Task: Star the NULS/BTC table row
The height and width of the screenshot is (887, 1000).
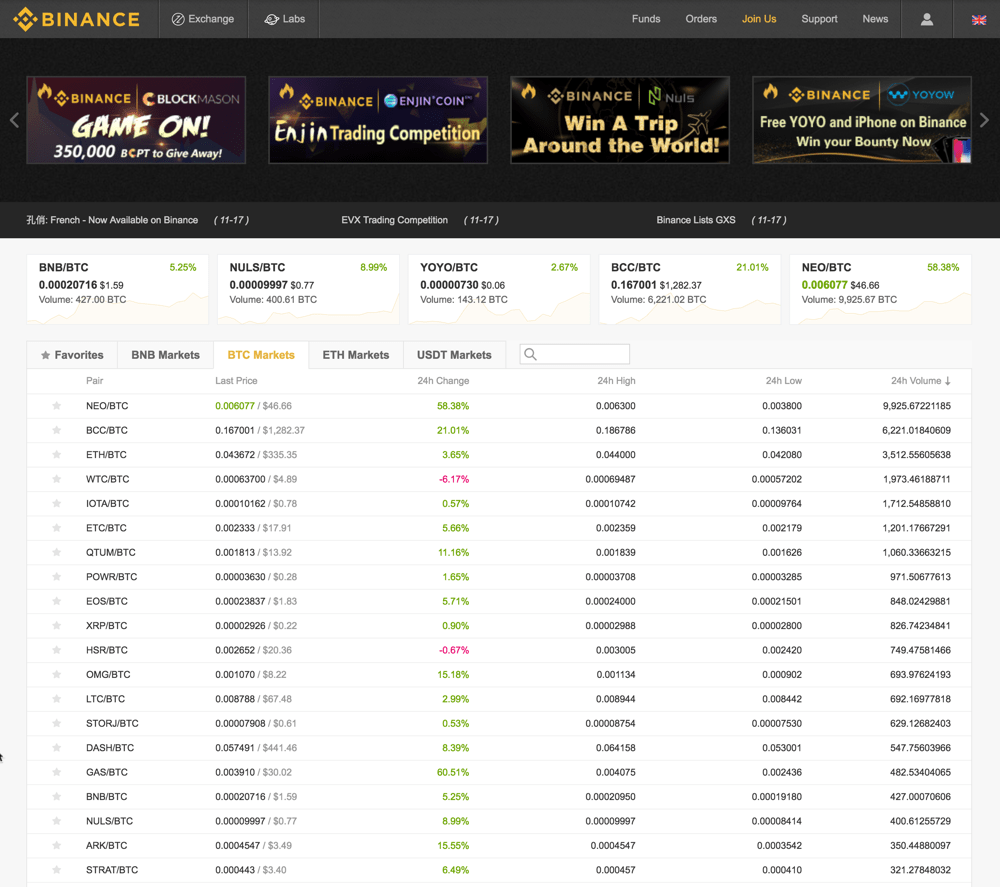Action: 57,821
